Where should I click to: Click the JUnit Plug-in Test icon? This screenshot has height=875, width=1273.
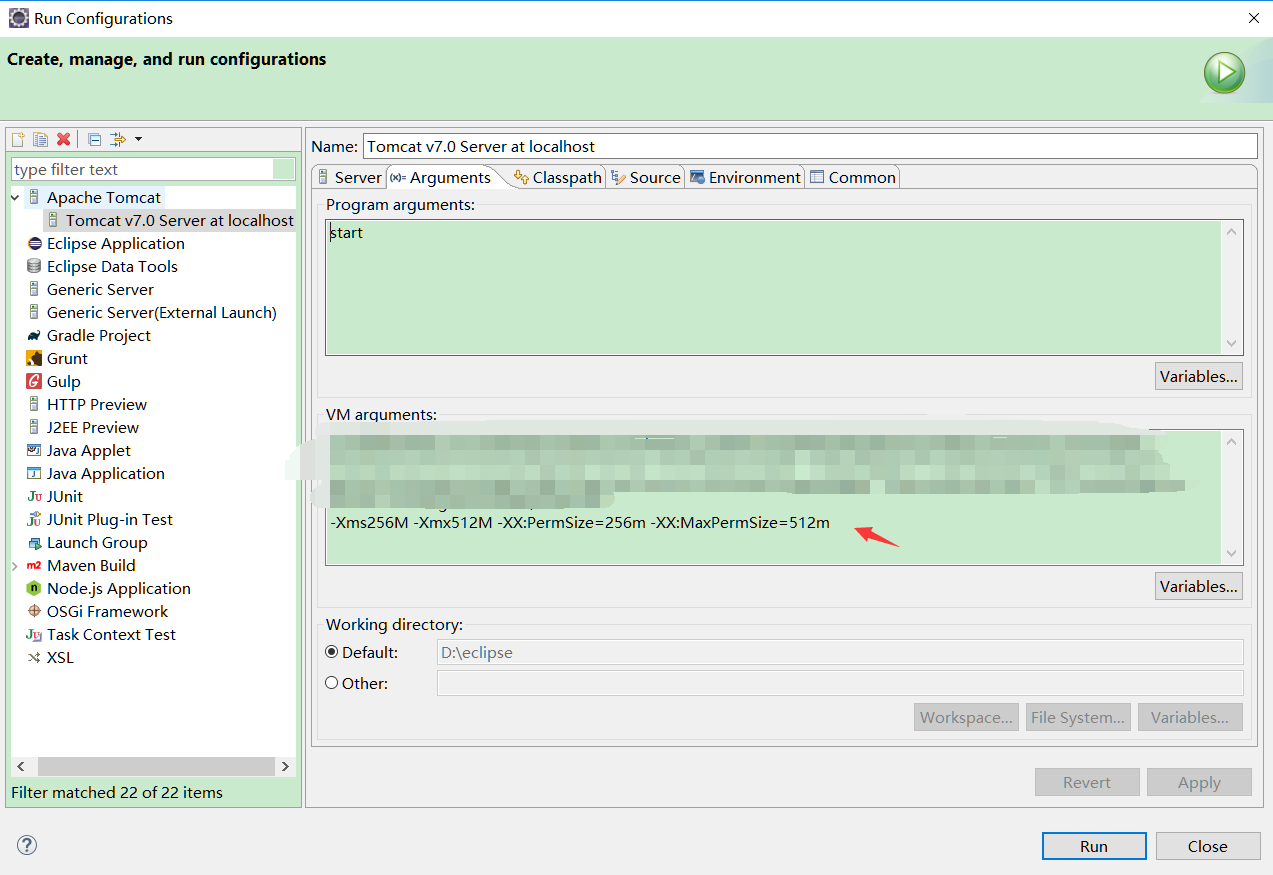click(x=34, y=520)
